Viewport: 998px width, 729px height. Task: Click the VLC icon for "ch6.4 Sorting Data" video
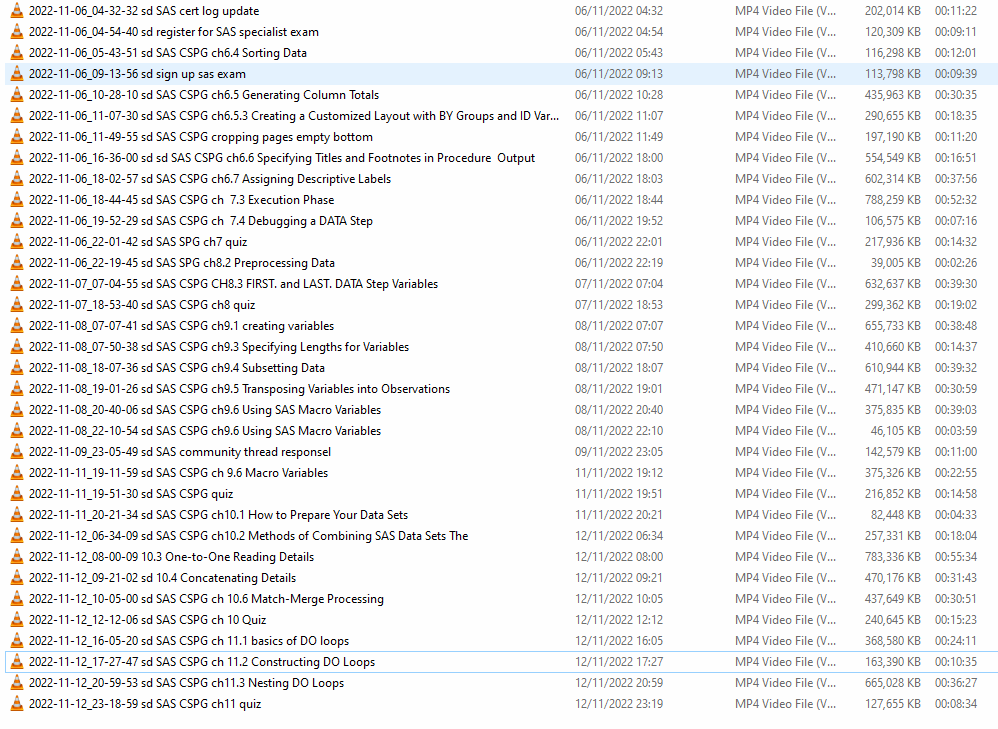pos(17,53)
